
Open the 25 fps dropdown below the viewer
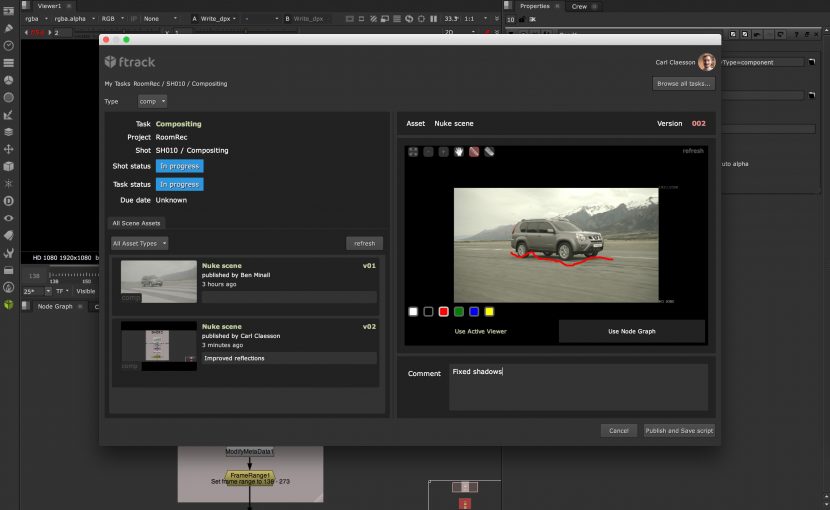pyautogui.click(x=37, y=291)
